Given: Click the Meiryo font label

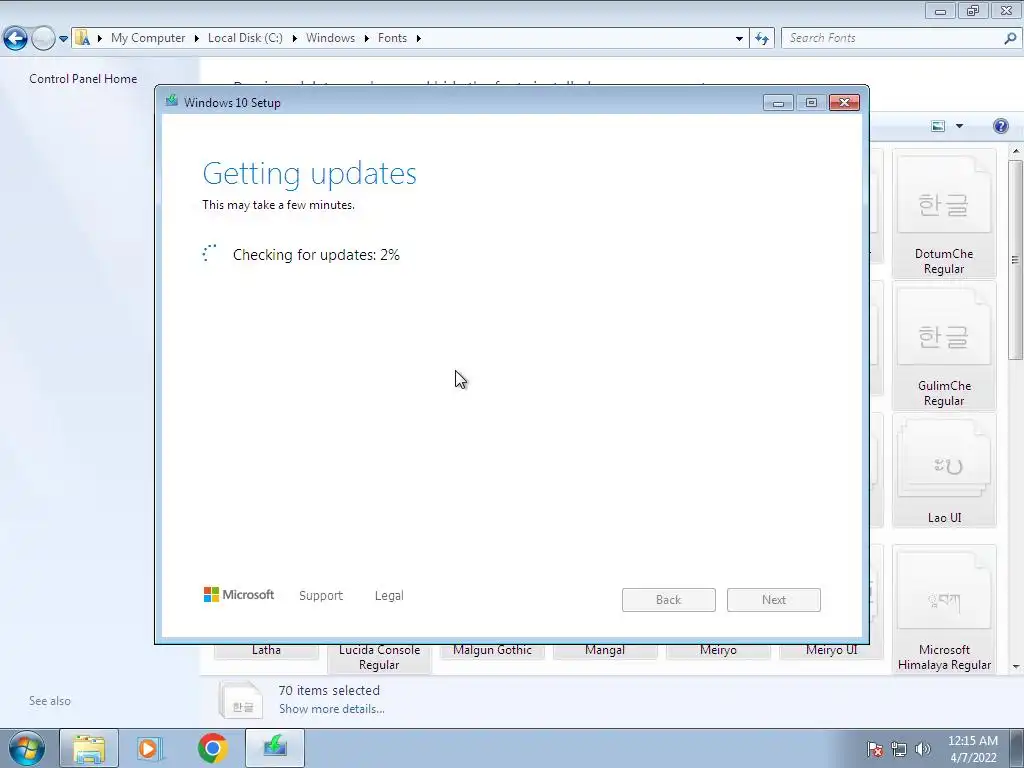Looking at the screenshot, I should (x=718, y=650).
